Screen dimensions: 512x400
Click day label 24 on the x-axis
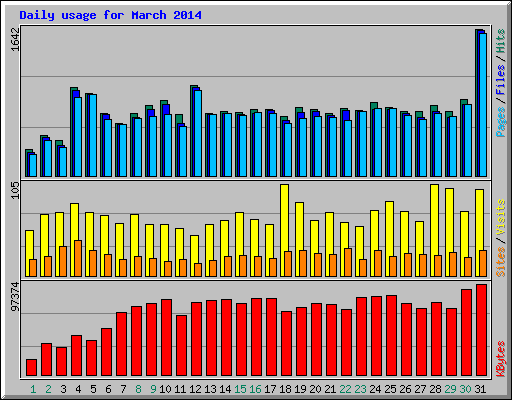click(x=375, y=389)
